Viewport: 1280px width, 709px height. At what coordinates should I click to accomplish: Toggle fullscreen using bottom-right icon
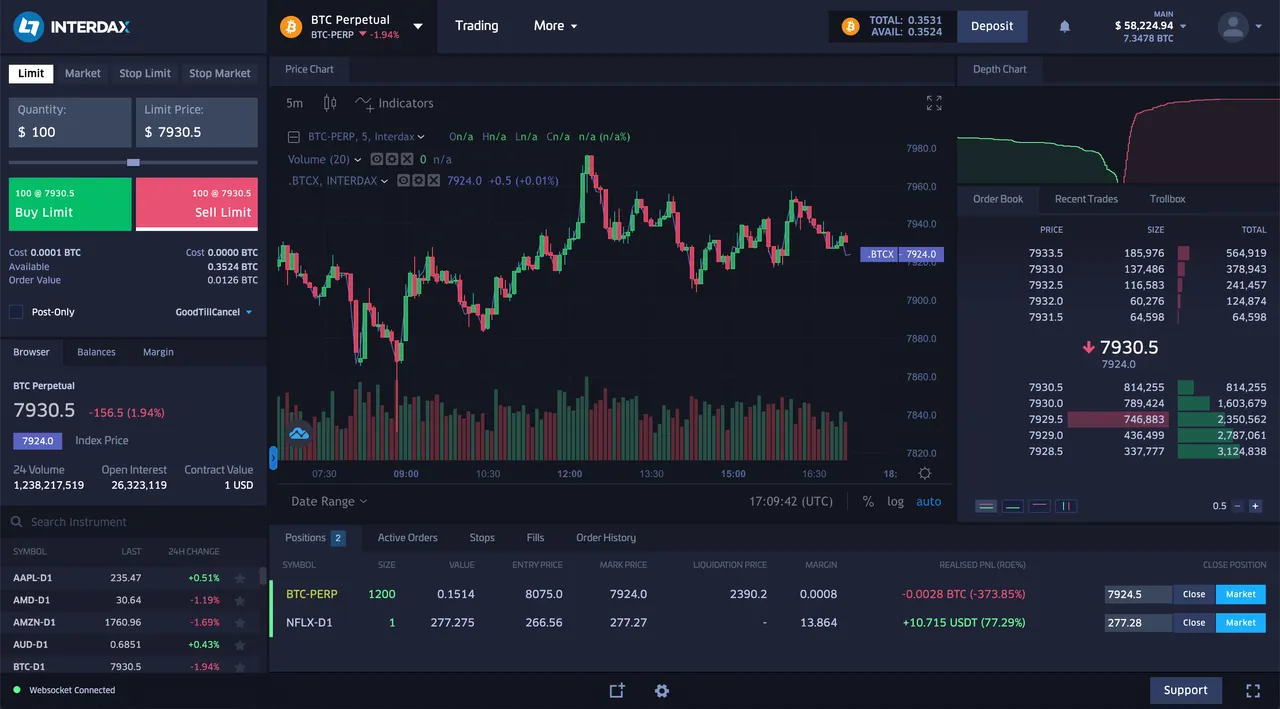[1253, 690]
